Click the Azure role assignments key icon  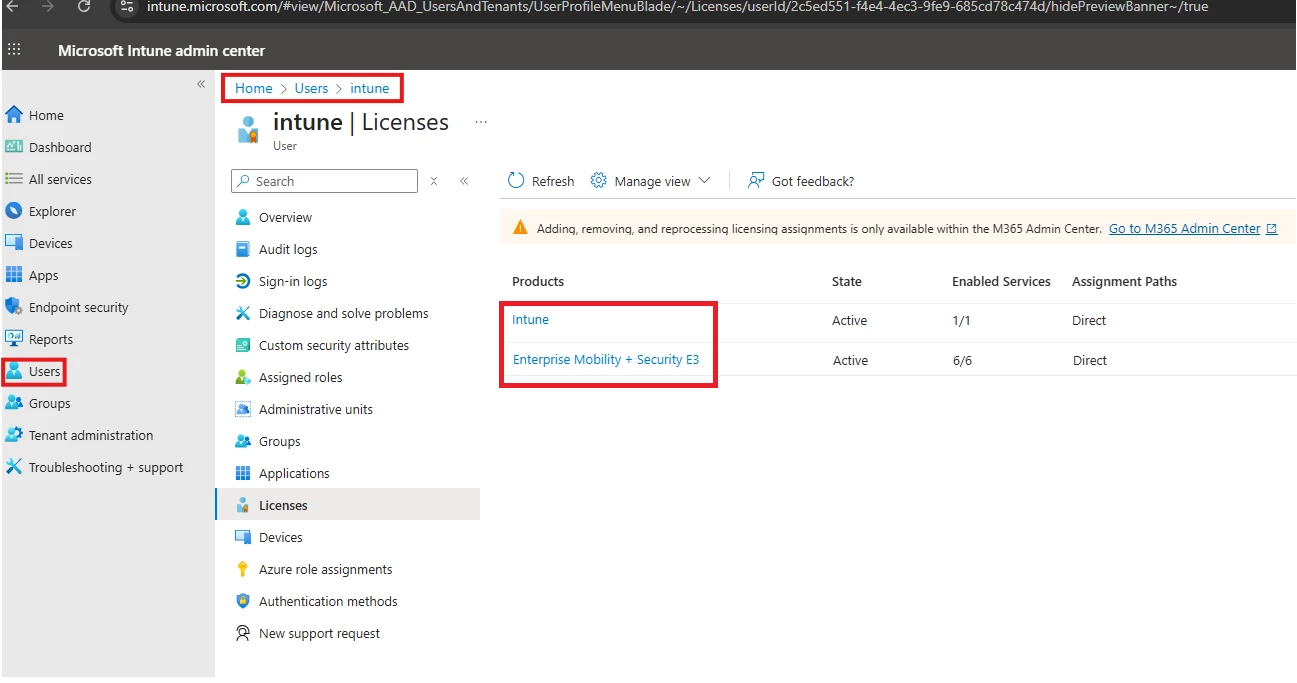(x=243, y=569)
